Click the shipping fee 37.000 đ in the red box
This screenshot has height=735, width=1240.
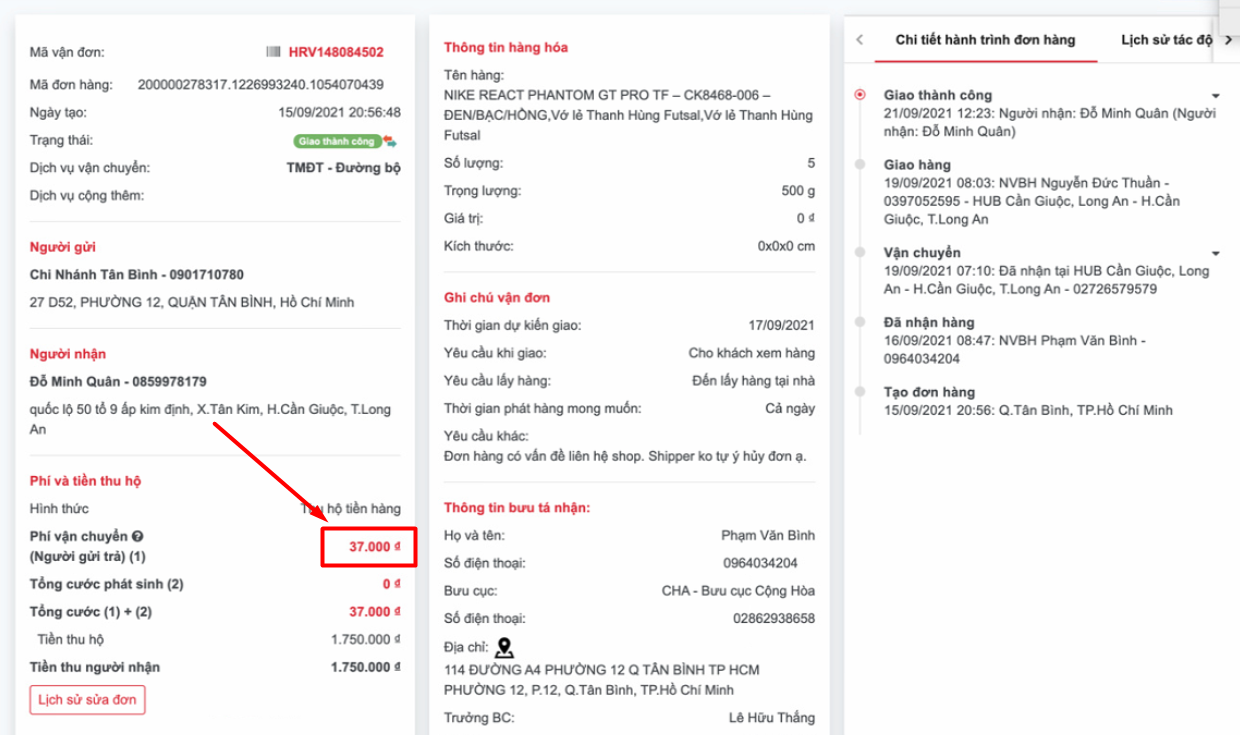[375, 547]
